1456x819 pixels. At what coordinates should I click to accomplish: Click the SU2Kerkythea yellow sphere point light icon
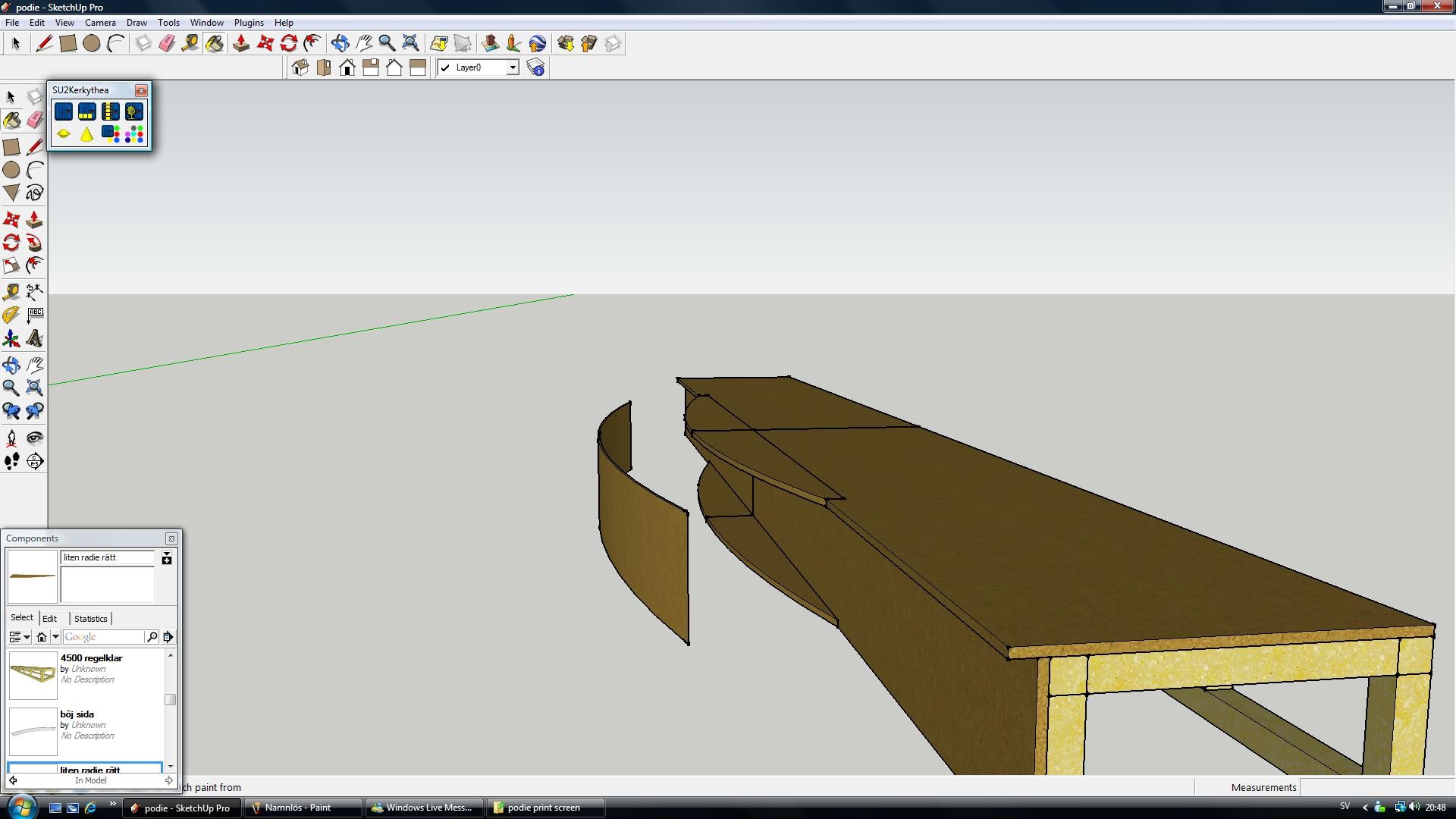tap(64, 134)
